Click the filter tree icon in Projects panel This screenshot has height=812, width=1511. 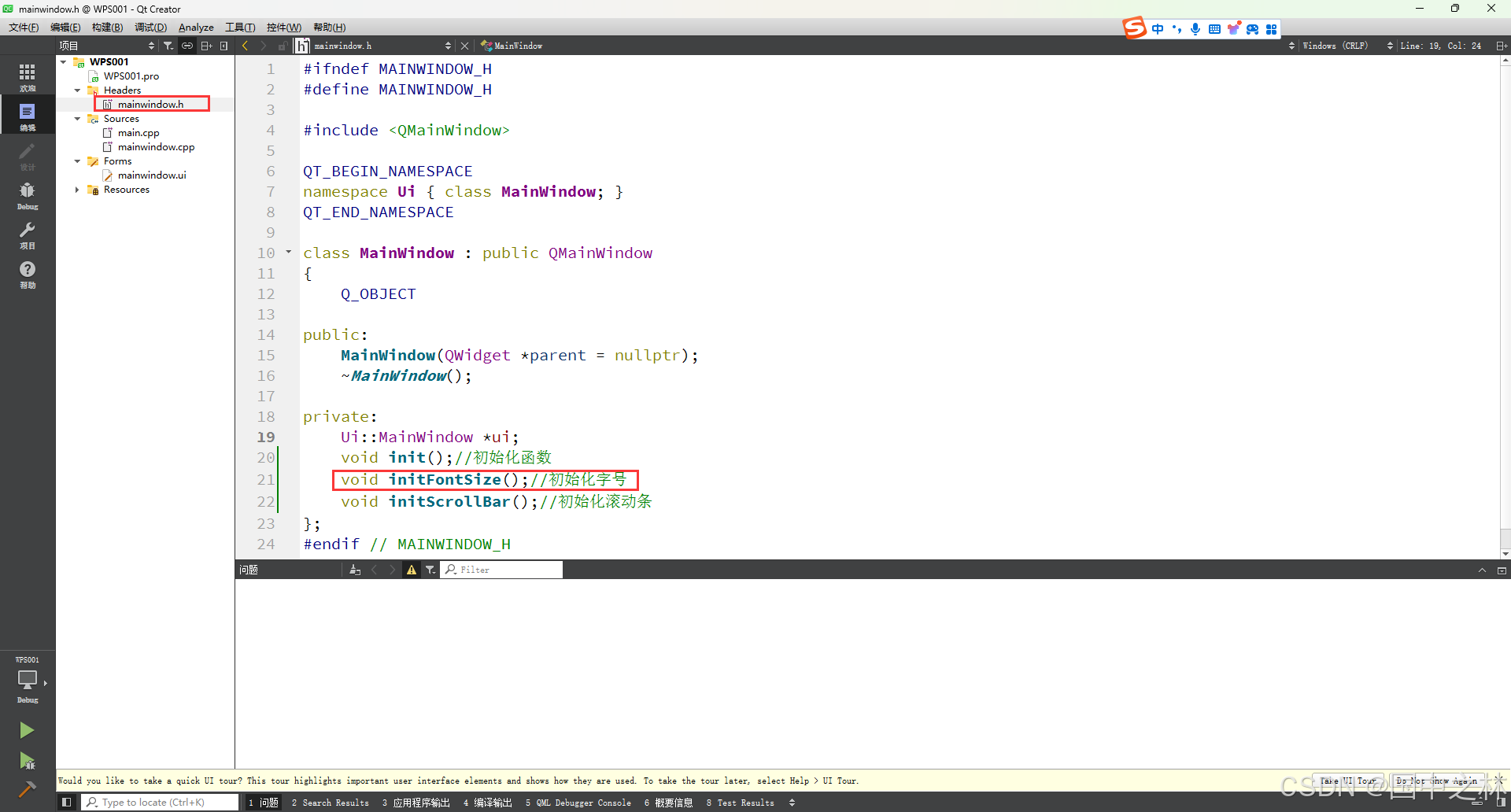(168, 46)
